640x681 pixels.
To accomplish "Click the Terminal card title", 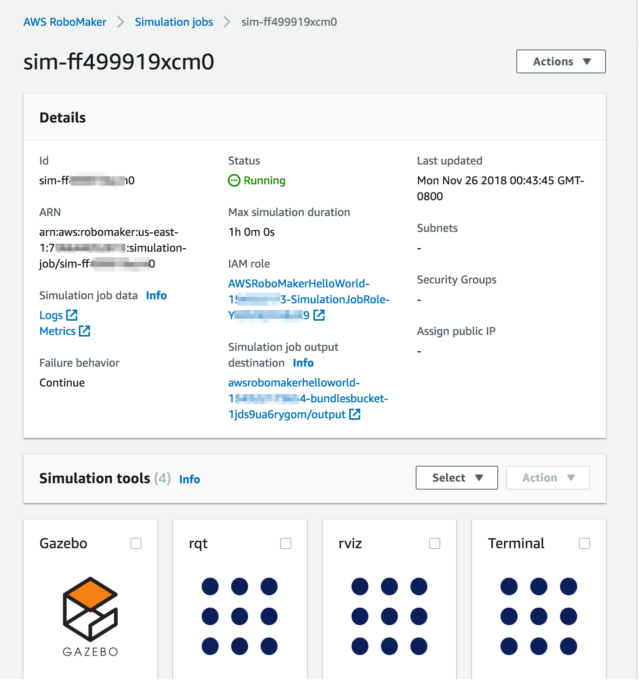I will click(516, 543).
